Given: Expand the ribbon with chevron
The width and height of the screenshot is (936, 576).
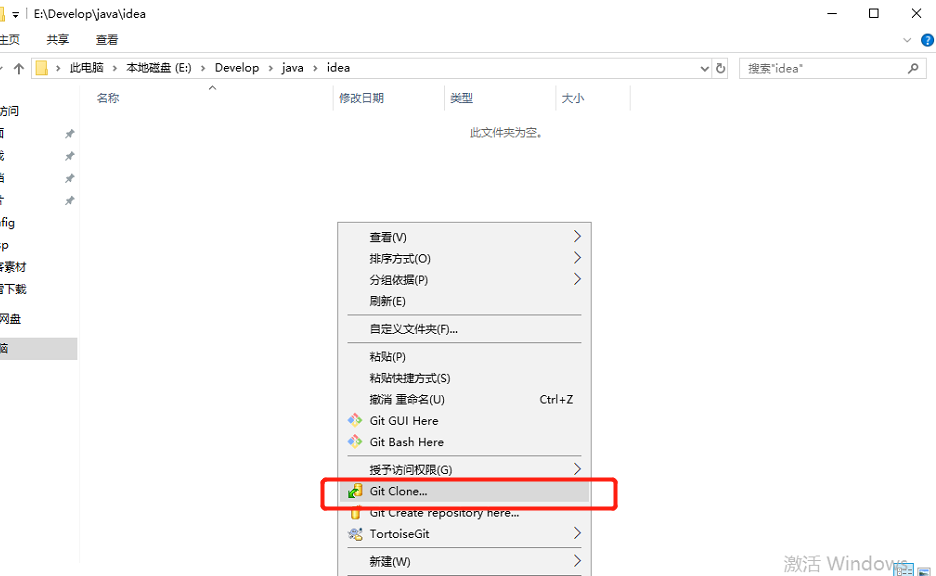Looking at the screenshot, I should (907, 40).
